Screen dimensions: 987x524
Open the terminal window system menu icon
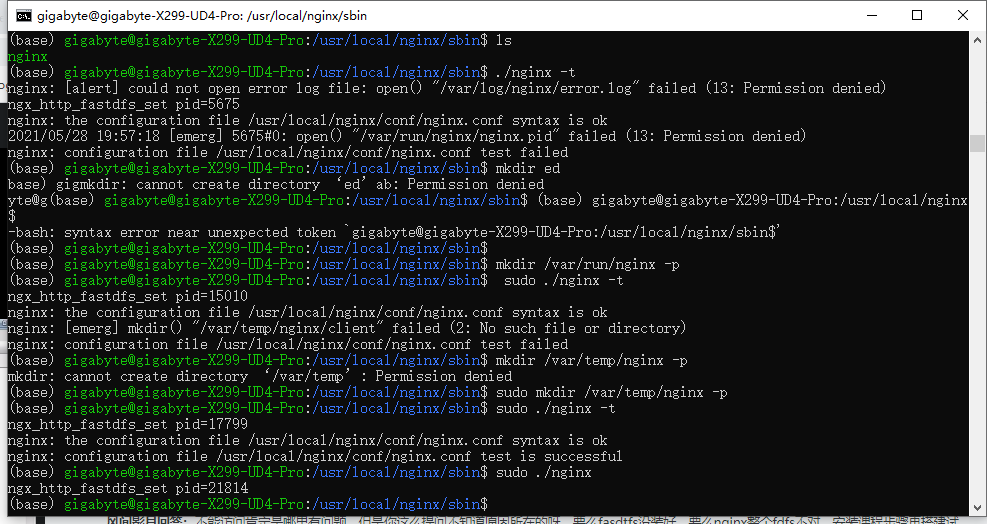coord(24,16)
